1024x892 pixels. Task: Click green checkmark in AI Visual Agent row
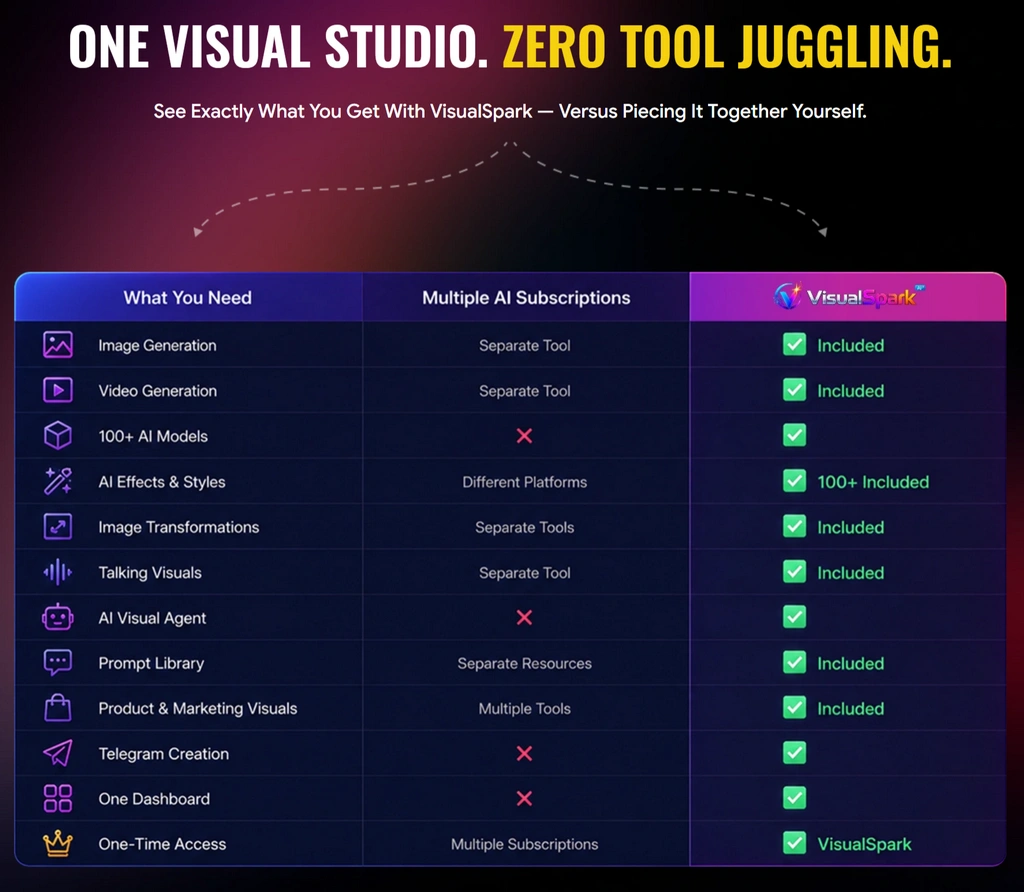[x=794, y=616]
